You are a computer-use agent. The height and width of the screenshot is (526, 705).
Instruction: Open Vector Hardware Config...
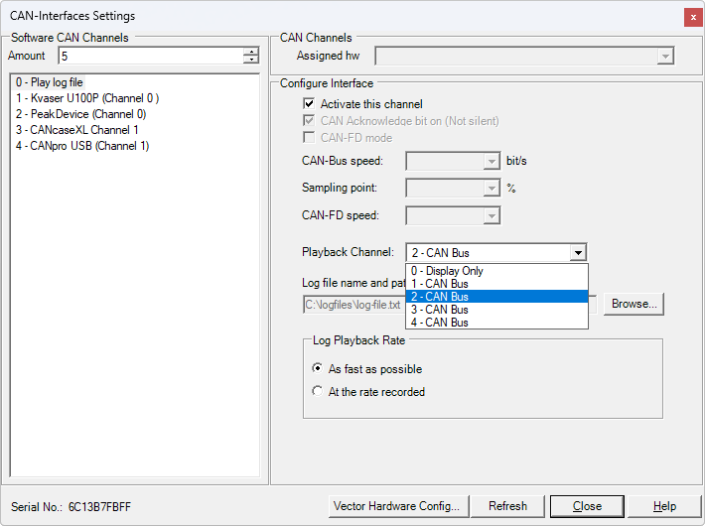coord(398,506)
